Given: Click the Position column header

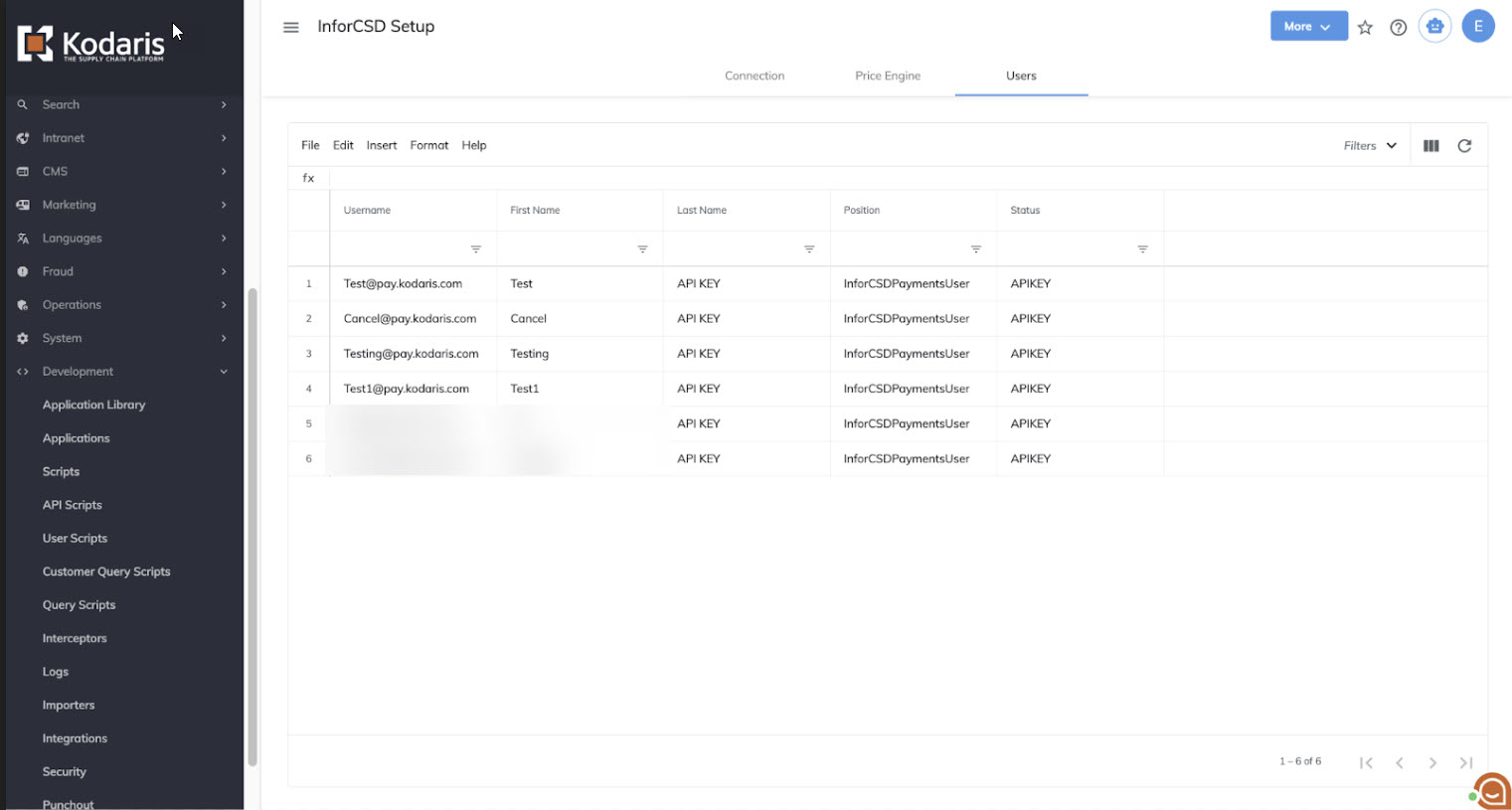Looking at the screenshot, I should (x=913, y=211).
